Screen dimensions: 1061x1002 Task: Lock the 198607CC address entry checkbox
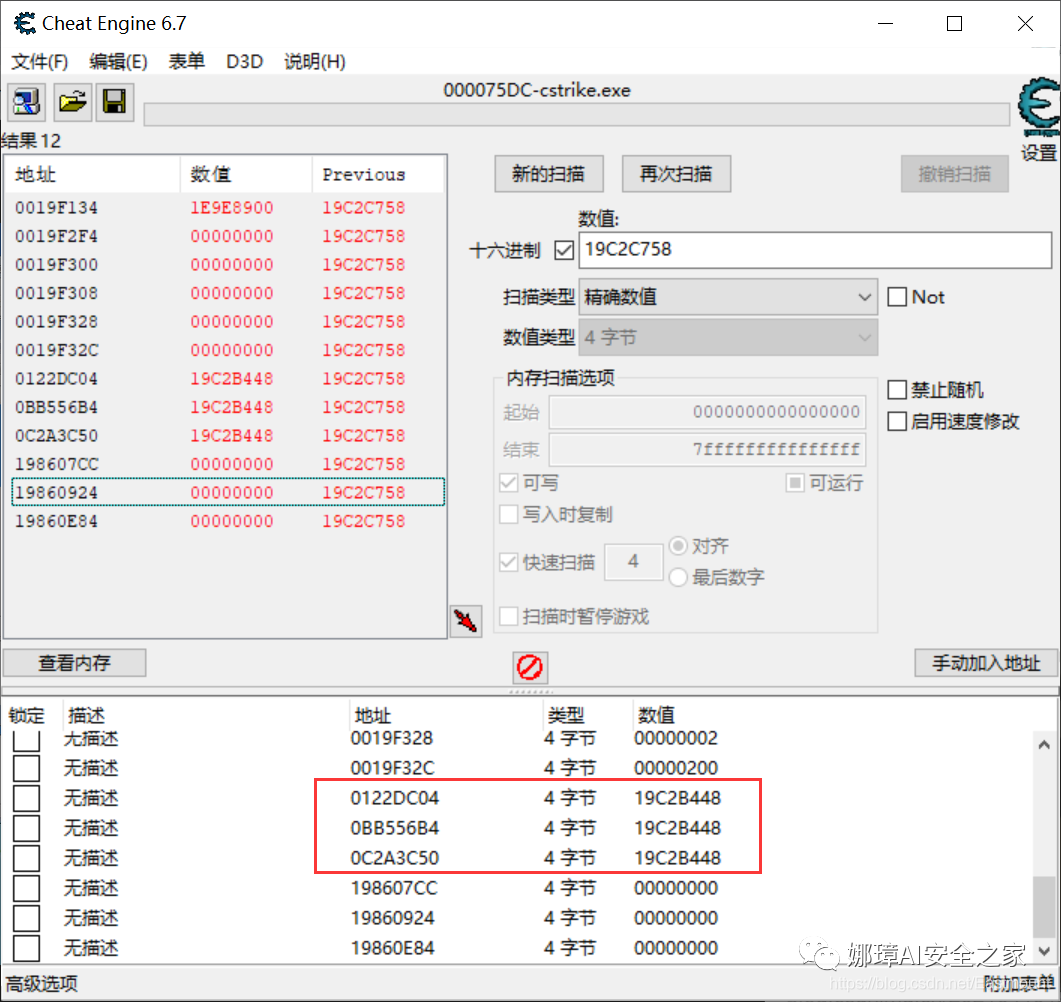pyautogui.click(x=26, y=888)
